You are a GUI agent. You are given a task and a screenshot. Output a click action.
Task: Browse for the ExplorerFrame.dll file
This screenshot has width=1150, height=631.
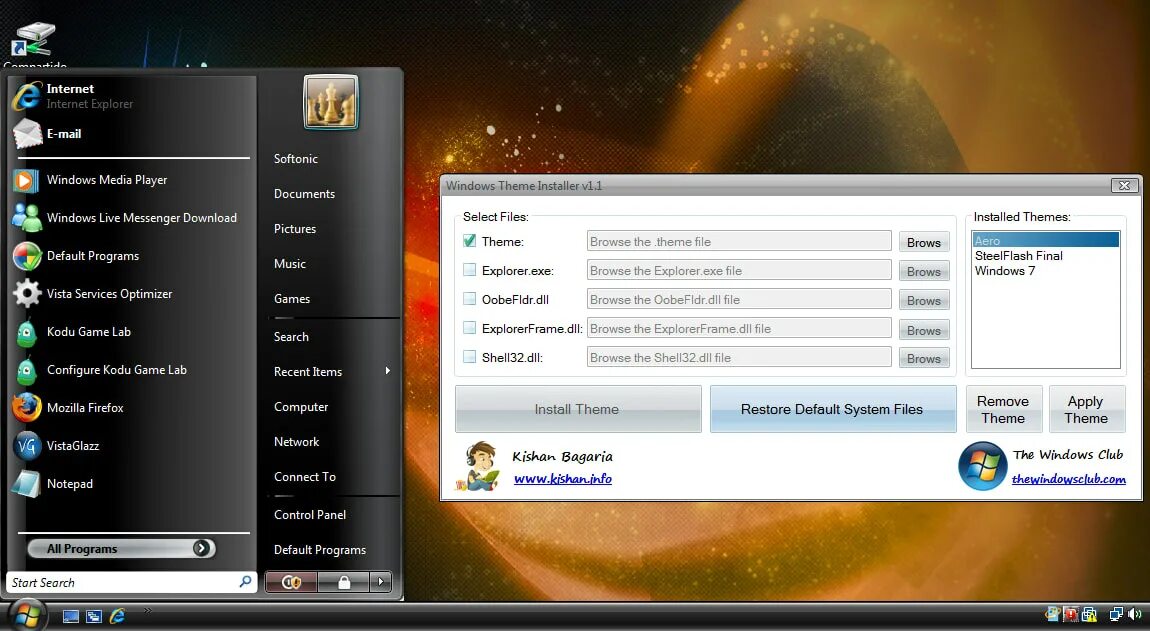pos(924,330)
